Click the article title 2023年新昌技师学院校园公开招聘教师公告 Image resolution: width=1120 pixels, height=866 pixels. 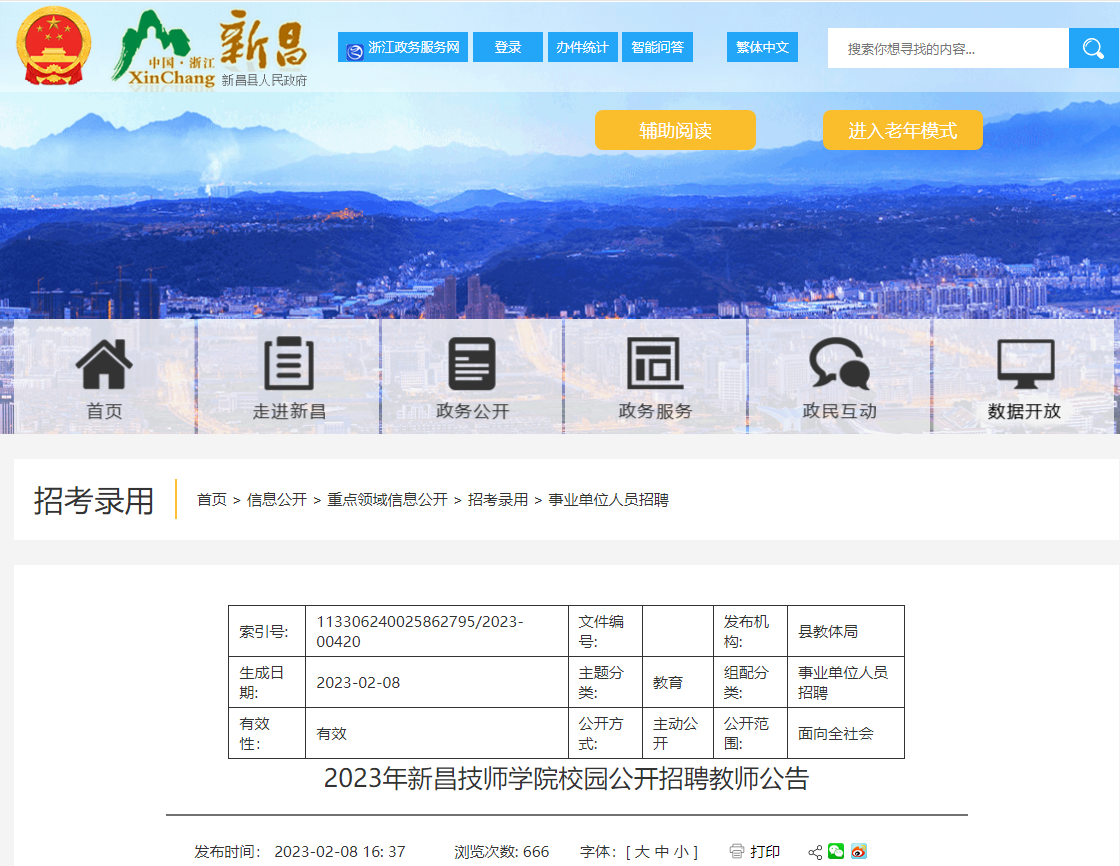point(566,778)
